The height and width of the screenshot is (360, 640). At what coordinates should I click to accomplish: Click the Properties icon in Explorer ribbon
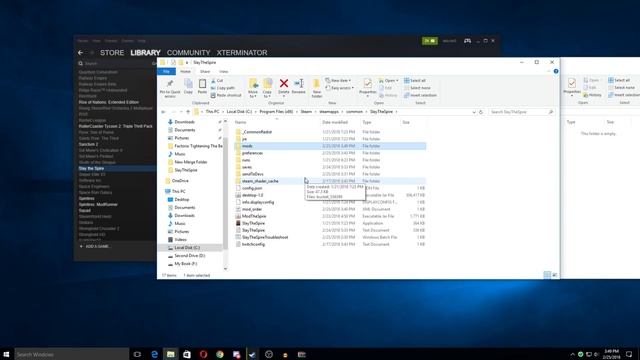click(367, 84)
